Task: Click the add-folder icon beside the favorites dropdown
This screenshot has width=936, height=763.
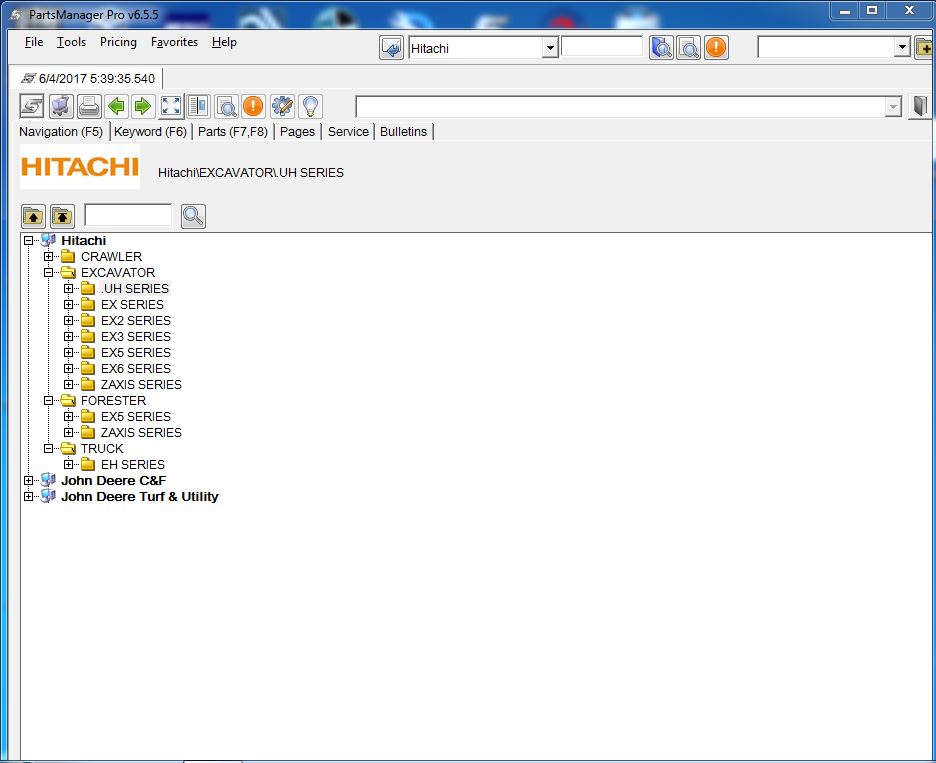Action: (924, 47)
